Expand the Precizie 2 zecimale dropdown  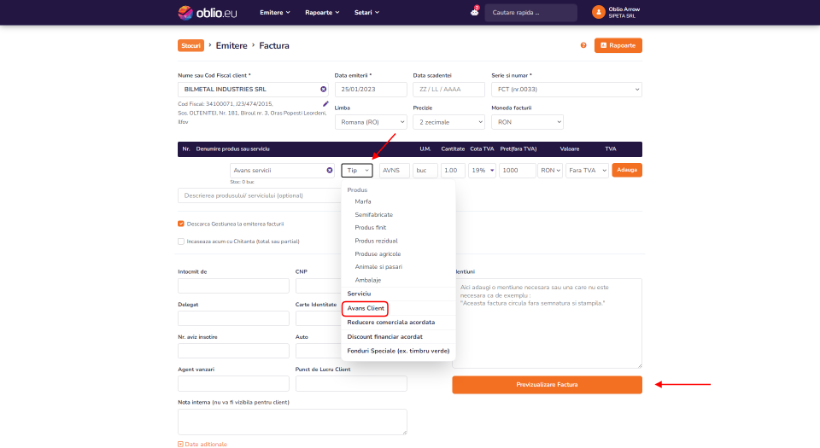446,121
